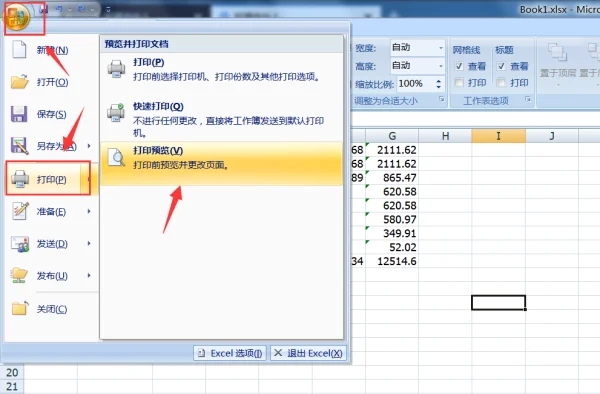Select row 20 header
The image size is (600, 394).
tap(12, 372)
